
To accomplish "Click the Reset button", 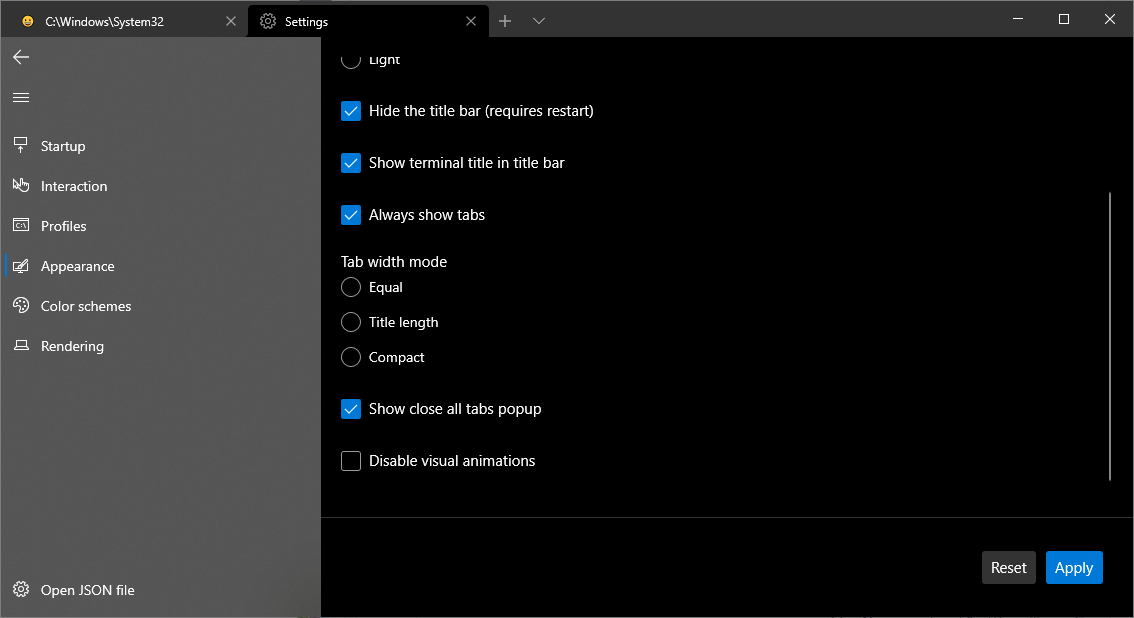I will [1008, 568].
